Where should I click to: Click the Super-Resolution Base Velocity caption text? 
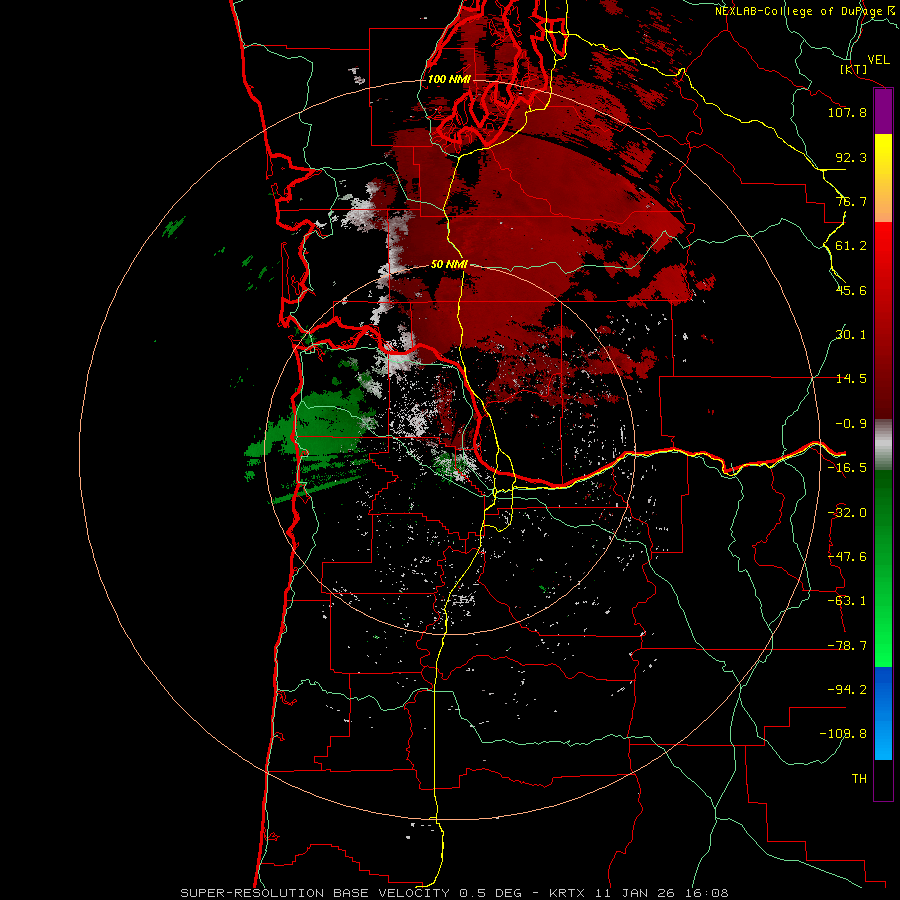coord(454,893)
